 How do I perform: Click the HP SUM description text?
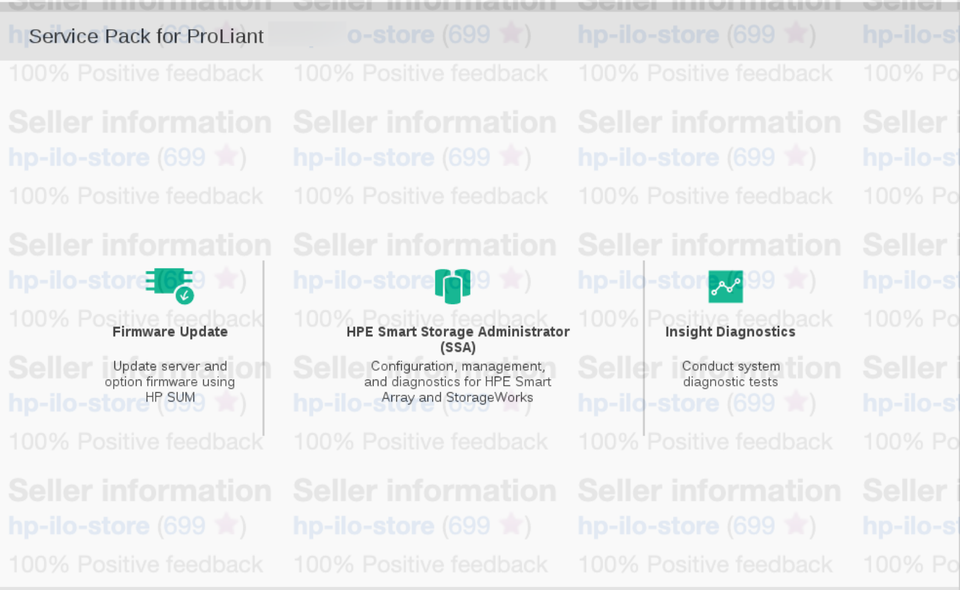tap(170, 381)
